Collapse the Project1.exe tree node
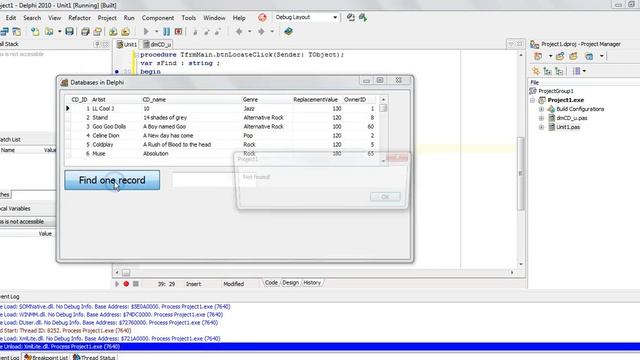 pos(533,100)
